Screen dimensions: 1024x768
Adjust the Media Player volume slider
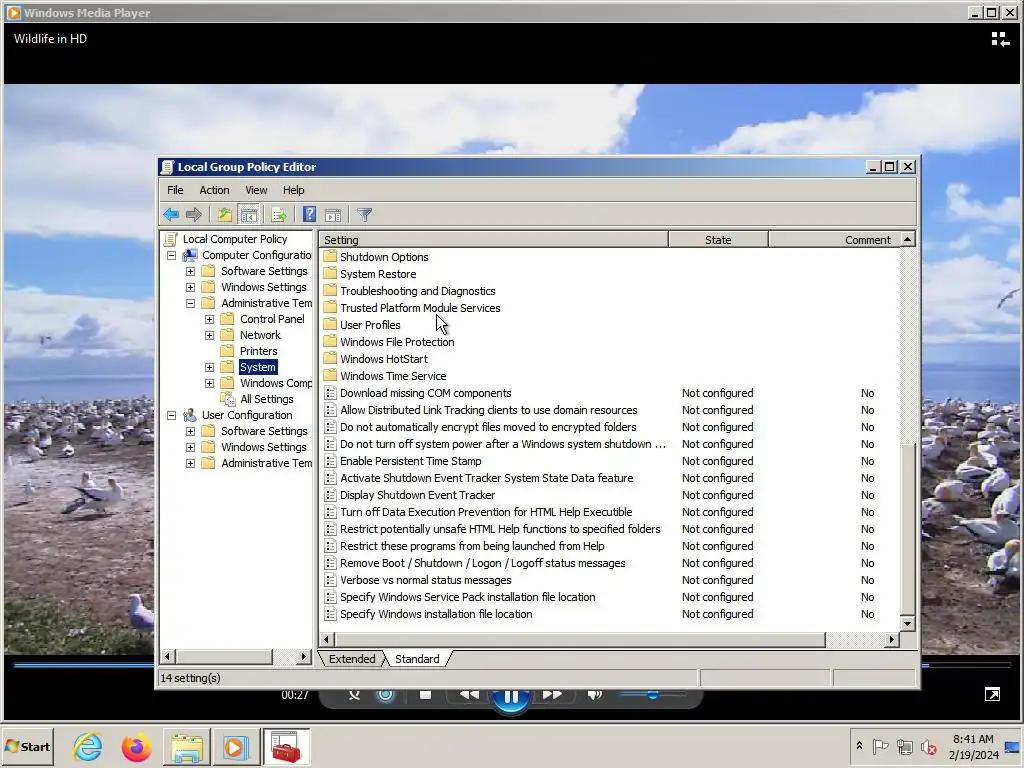point(652,694)
